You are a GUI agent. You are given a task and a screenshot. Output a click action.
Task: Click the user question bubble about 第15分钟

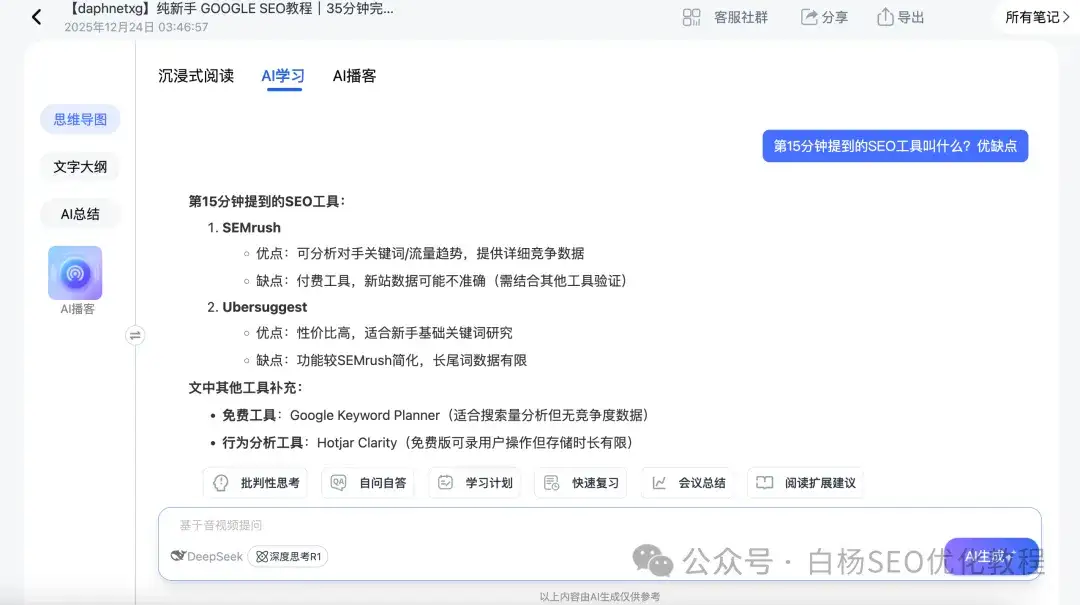point(895,146)
